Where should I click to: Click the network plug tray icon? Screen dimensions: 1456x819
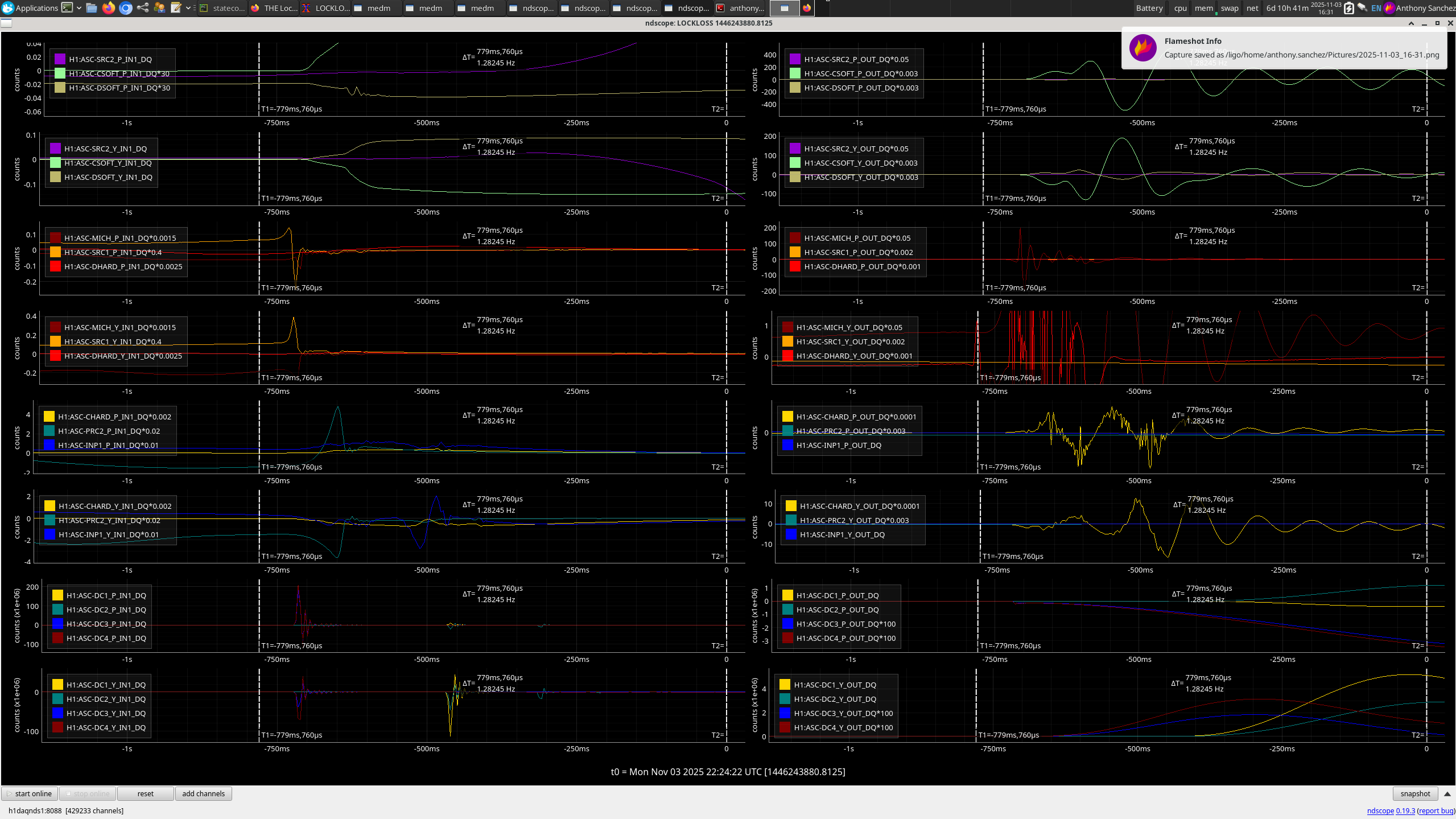click(1362, 8)
